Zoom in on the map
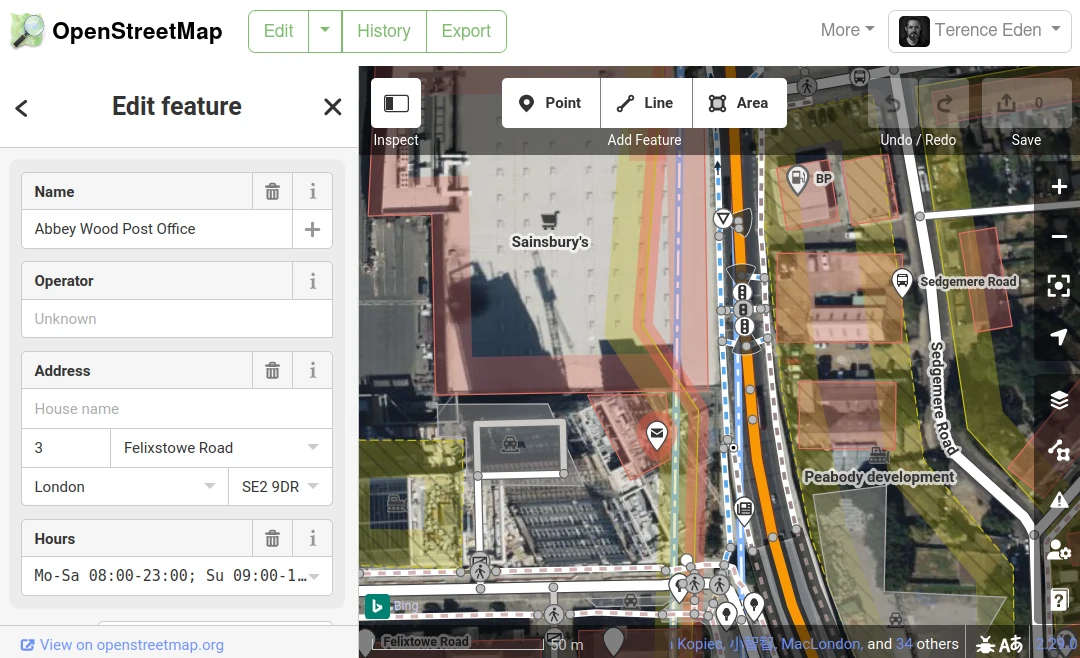This screenshot has width=1080, height=658. point(1059,187)
